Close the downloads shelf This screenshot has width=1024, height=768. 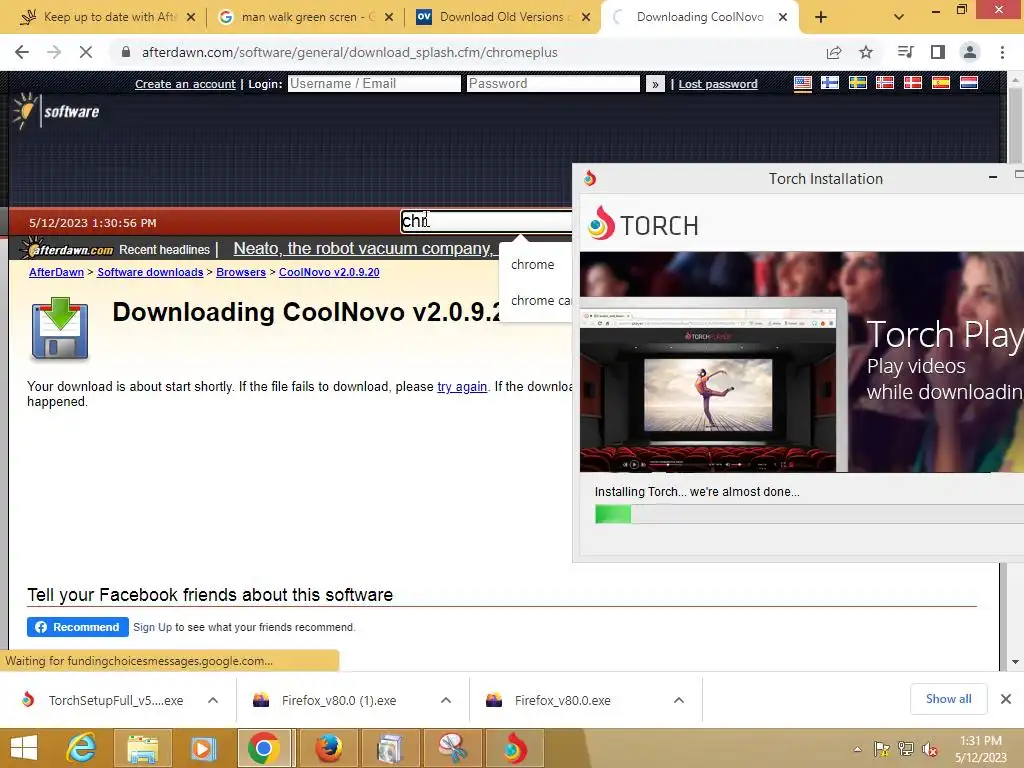[1006, 699]
